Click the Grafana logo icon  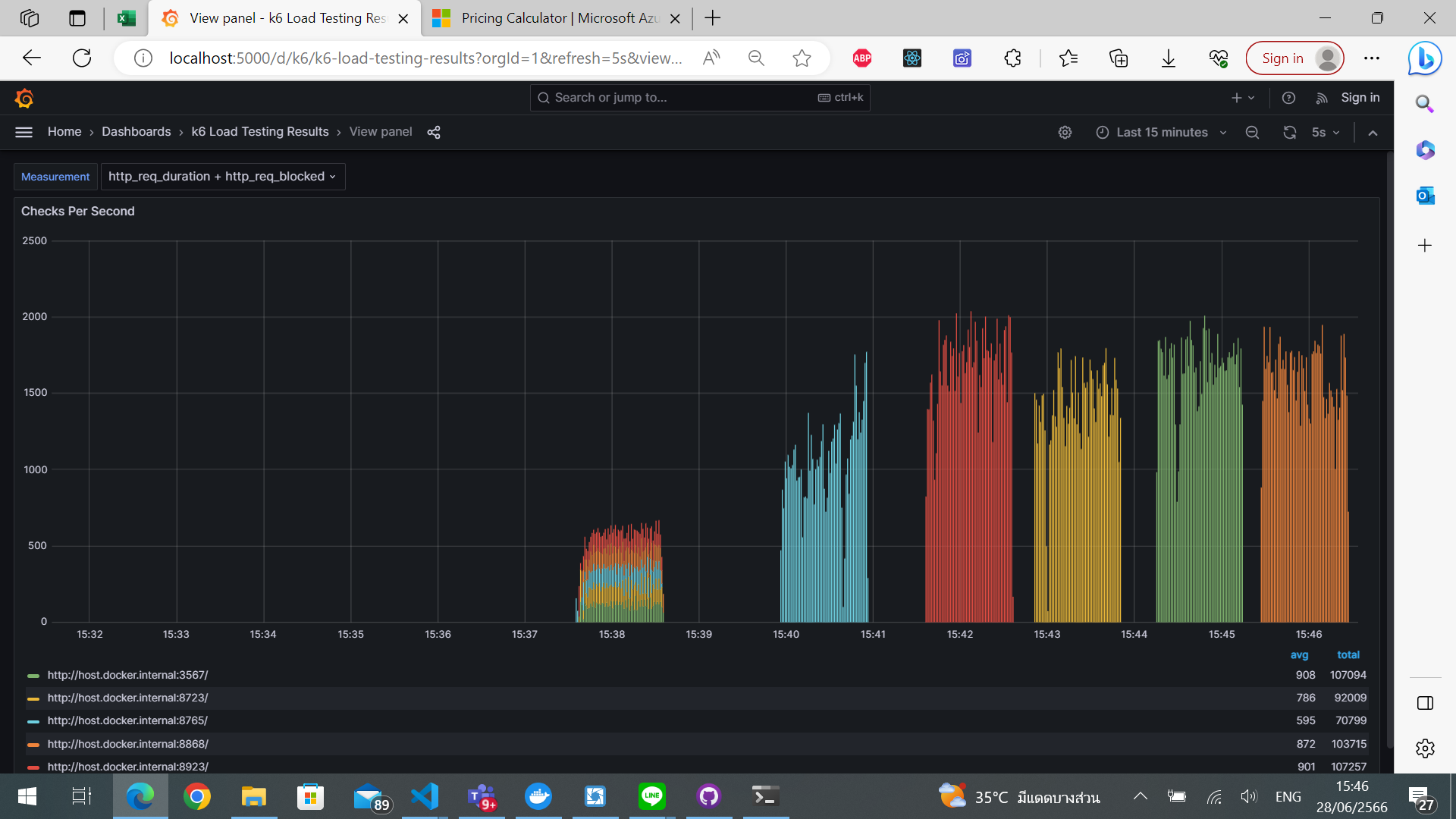[24, 98]
